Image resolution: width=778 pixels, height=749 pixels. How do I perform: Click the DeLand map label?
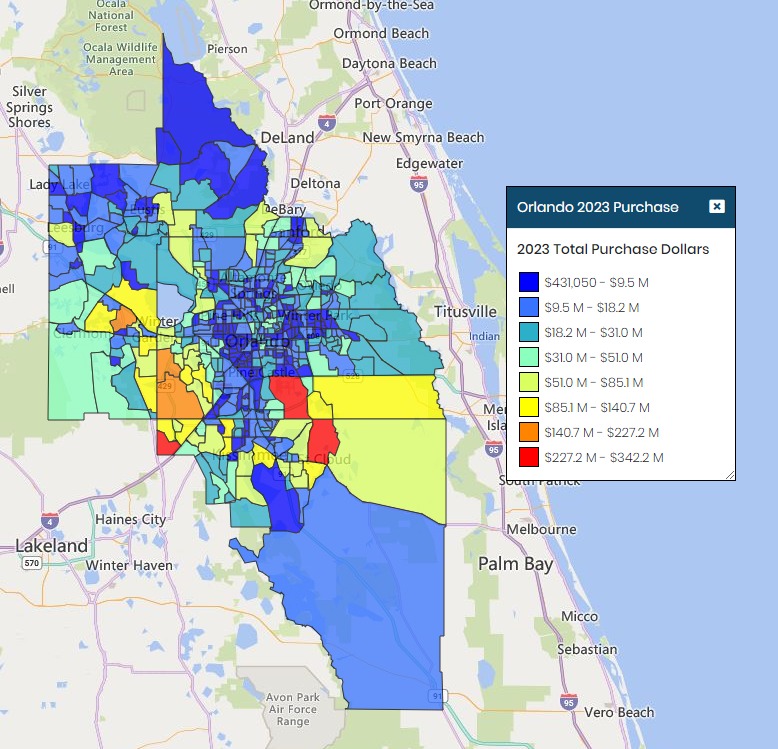tap(287, 137)
